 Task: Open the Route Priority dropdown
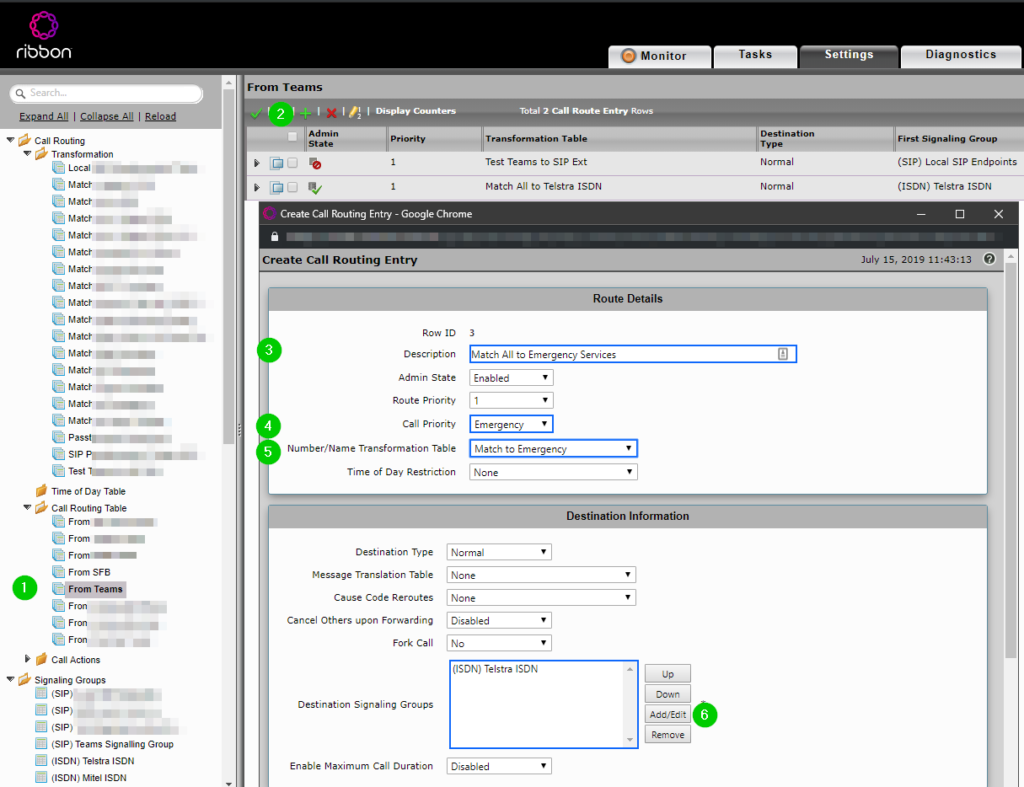511,400
